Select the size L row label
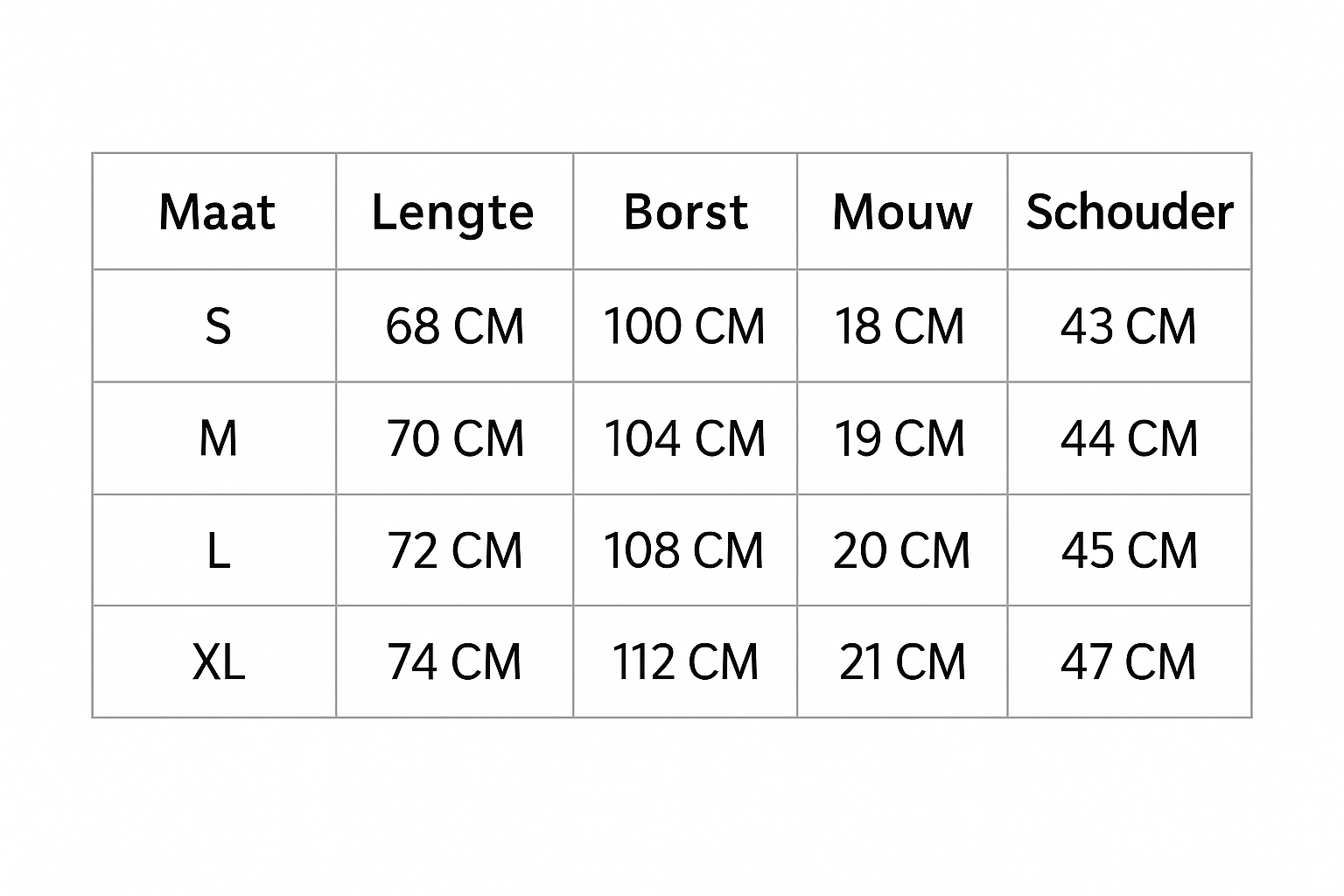 pos(218,550)
